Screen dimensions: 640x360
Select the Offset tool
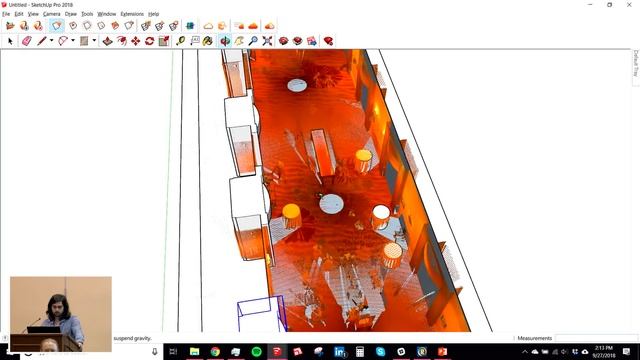[x=122, y=41]
